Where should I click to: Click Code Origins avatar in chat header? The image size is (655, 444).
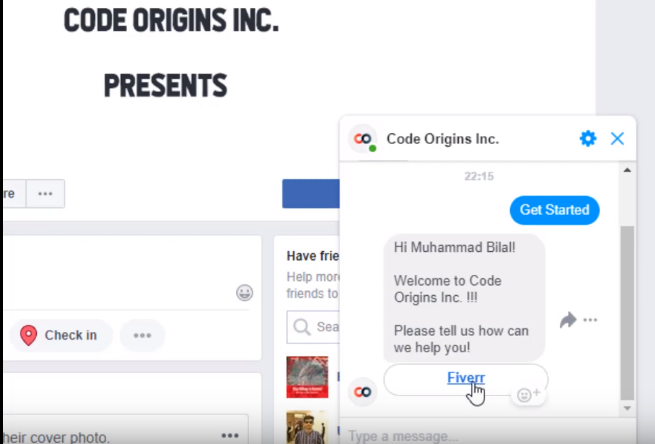[x=363, y=139]
